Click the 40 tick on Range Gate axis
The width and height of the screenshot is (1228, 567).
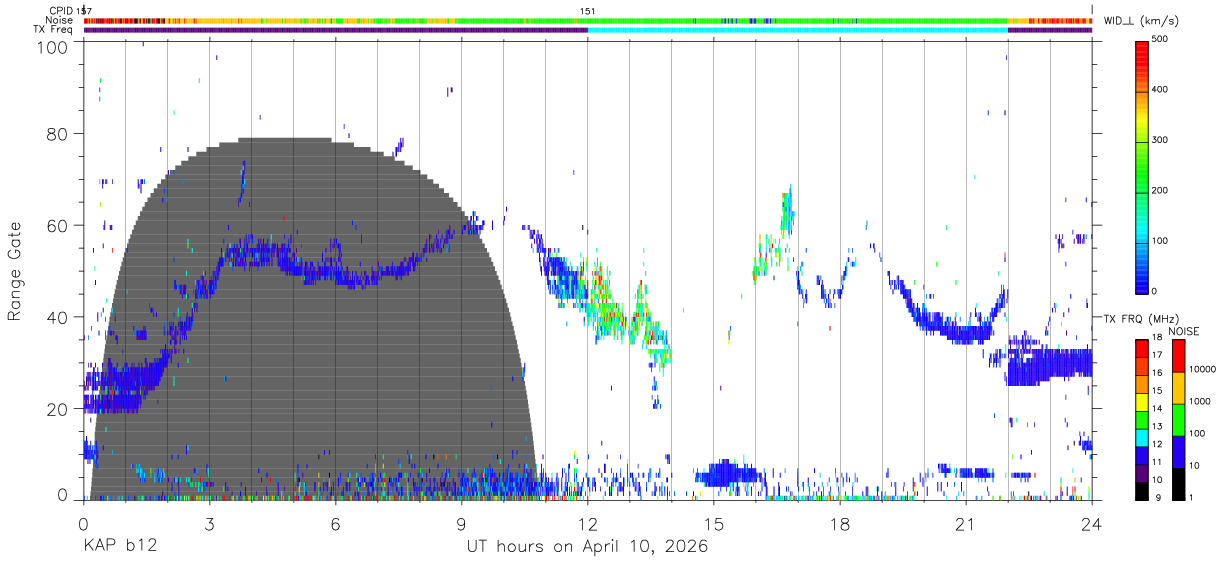point(56,318)
